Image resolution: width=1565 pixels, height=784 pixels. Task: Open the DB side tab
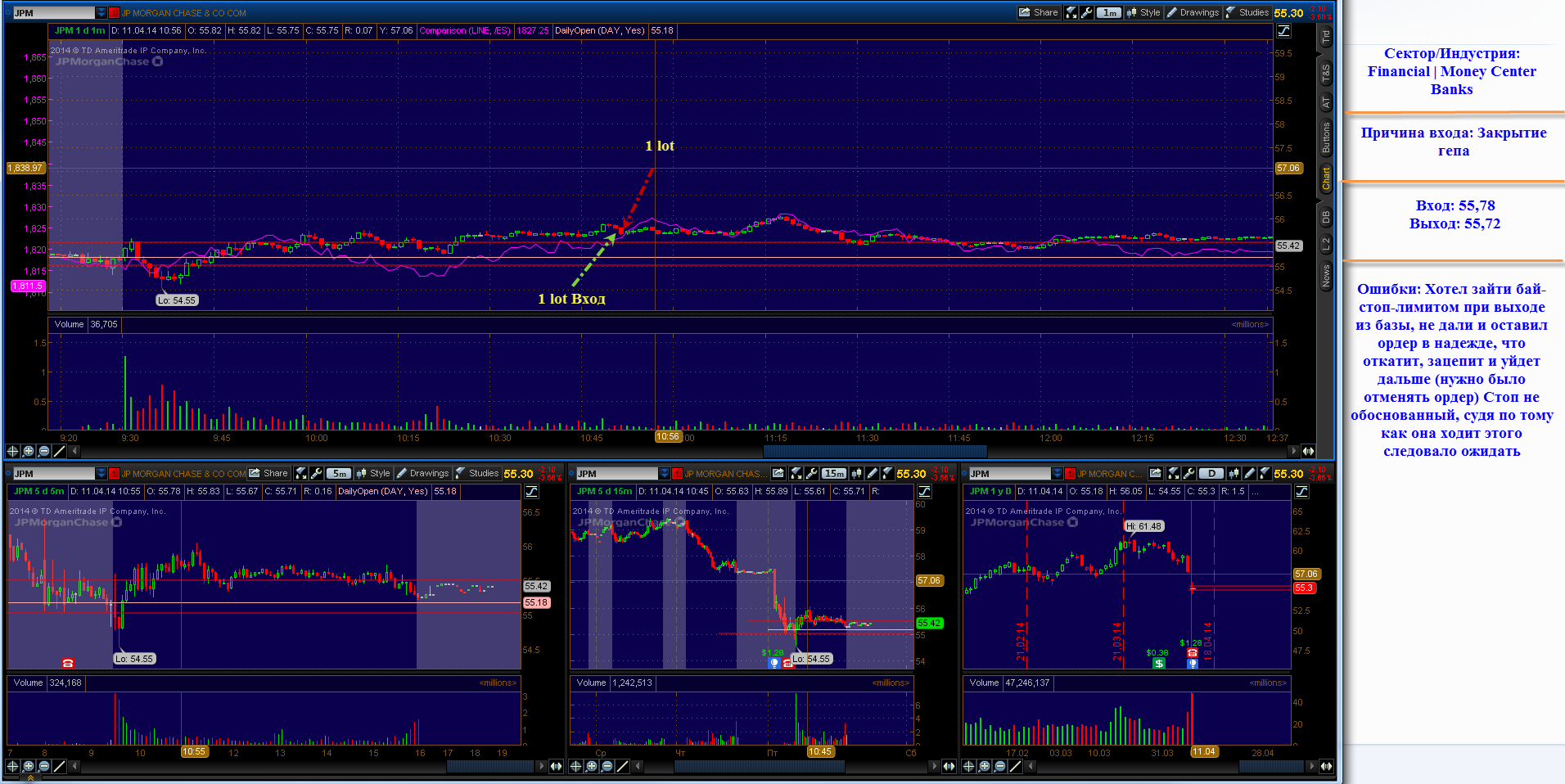click(x=1326, y=217)
